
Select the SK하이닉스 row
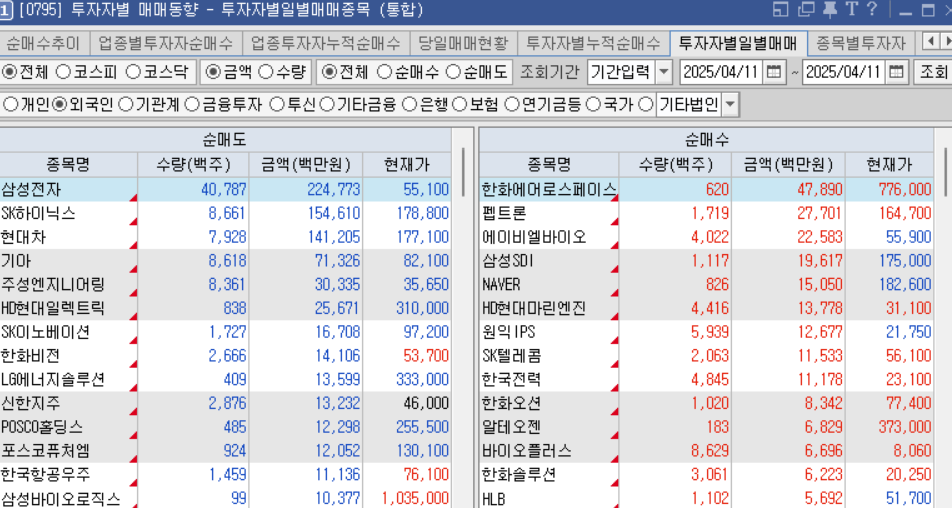225,213
